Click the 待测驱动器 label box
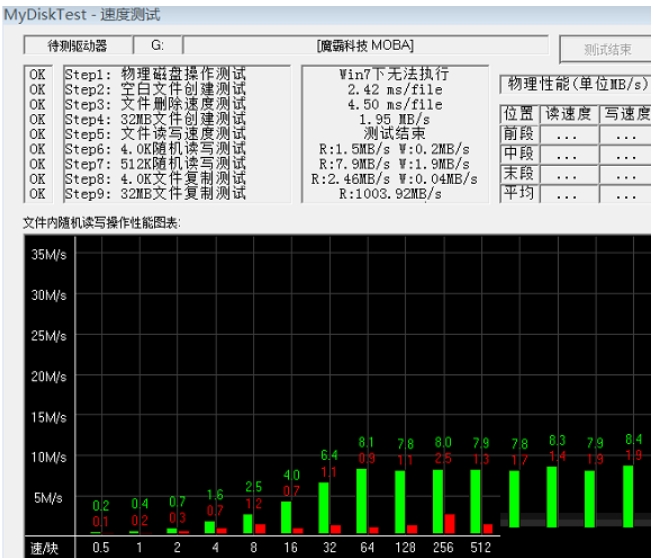Image resolution: width=654 pixels, height=558 pixels. [x=78, y=46]
